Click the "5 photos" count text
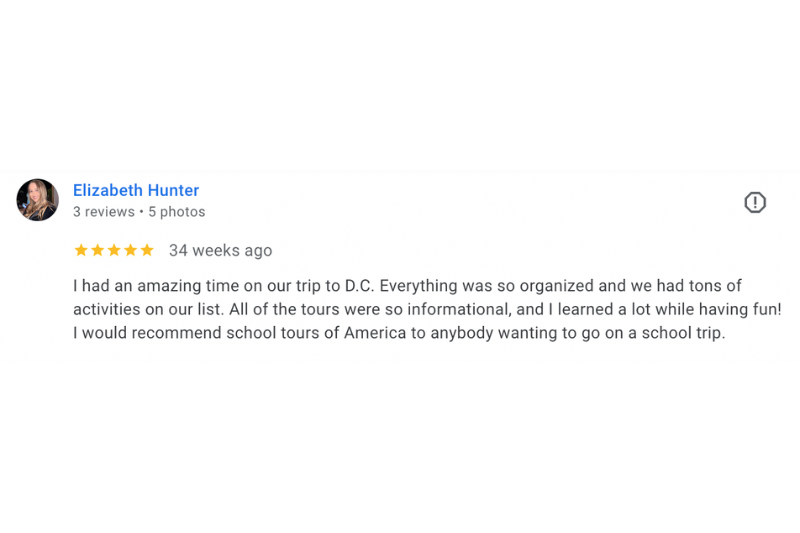800x533 pixels. pyautogui.click(x=177, y=212)
